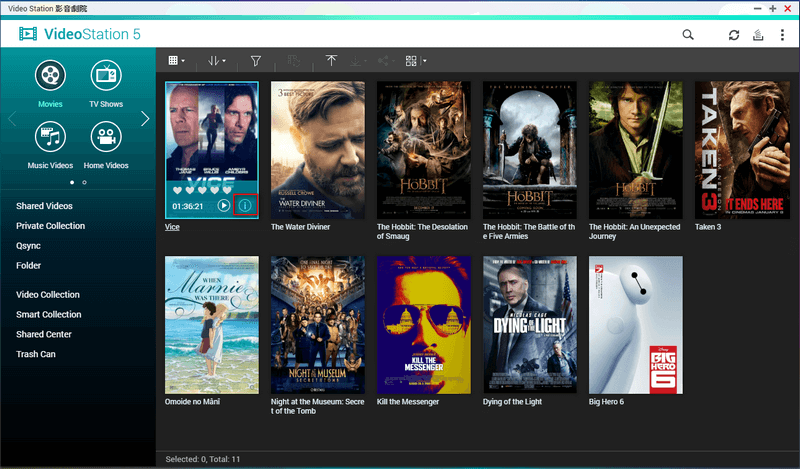
Task: Open Folder in sidebar
Action: pos(29,265)
